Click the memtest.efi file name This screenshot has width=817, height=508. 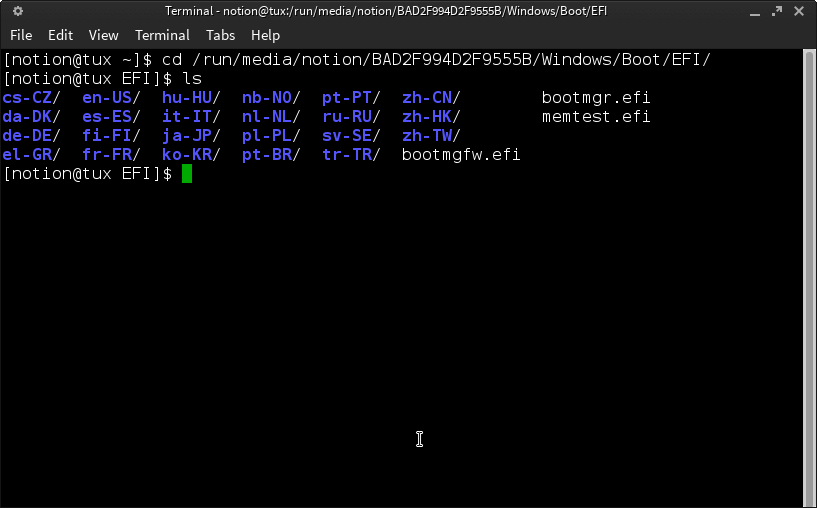click(596, 117)
